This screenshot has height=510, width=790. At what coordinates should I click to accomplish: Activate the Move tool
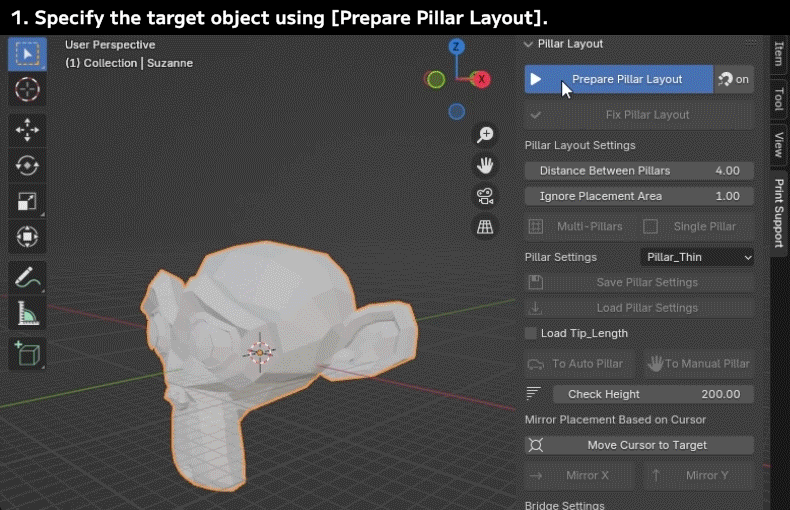[x=27, y=130]
